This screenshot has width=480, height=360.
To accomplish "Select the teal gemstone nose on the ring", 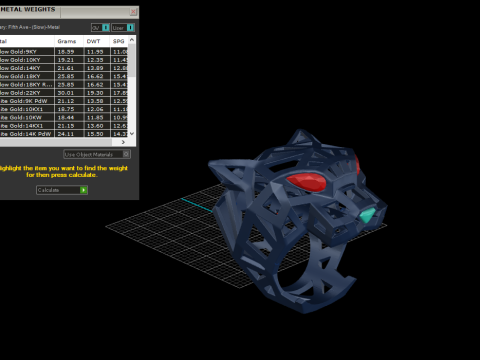I will (x=367, y=215).
